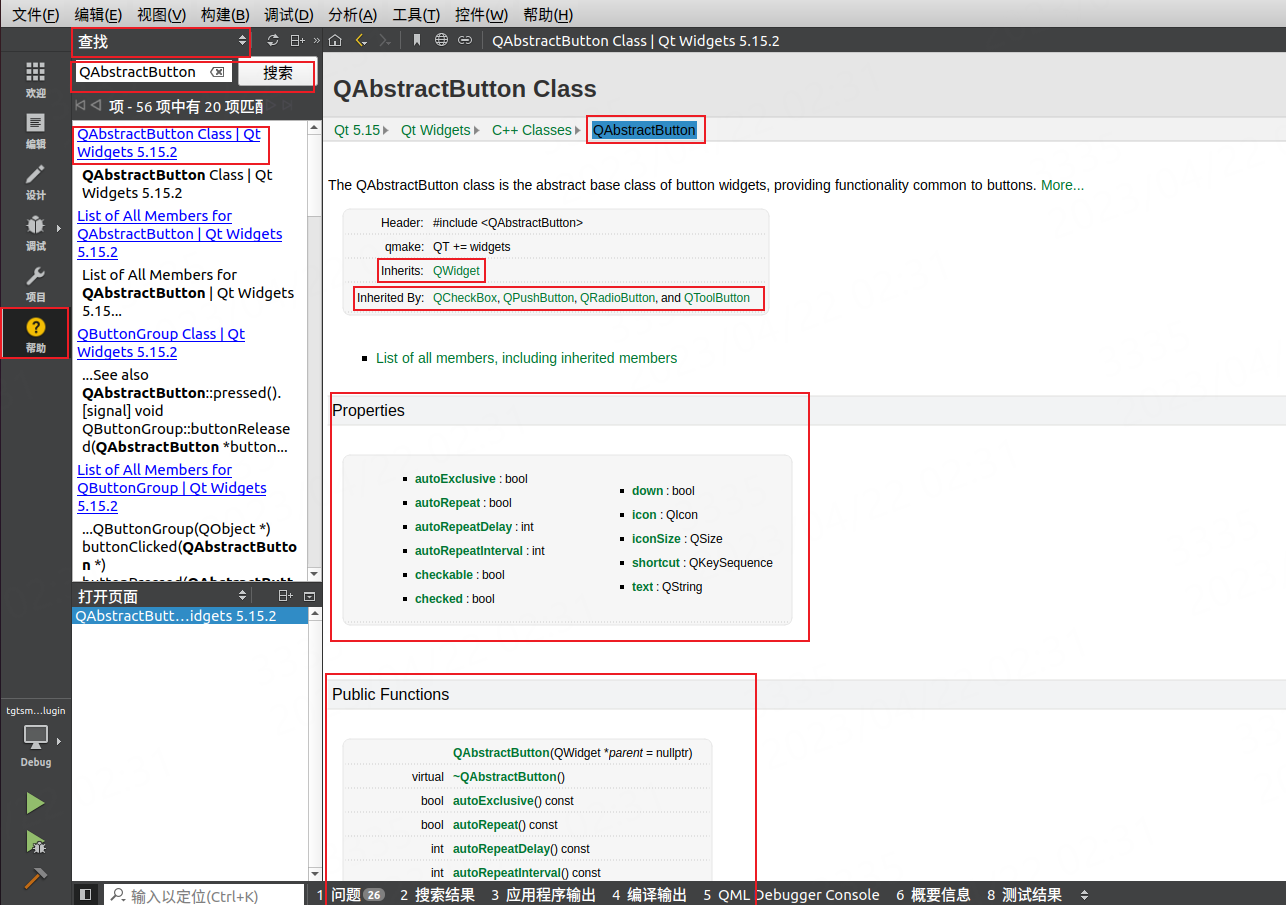This screenshot has width=1286, height=905.
Task: Open QButtonGroup Class search result link
Action: [161, 343]
